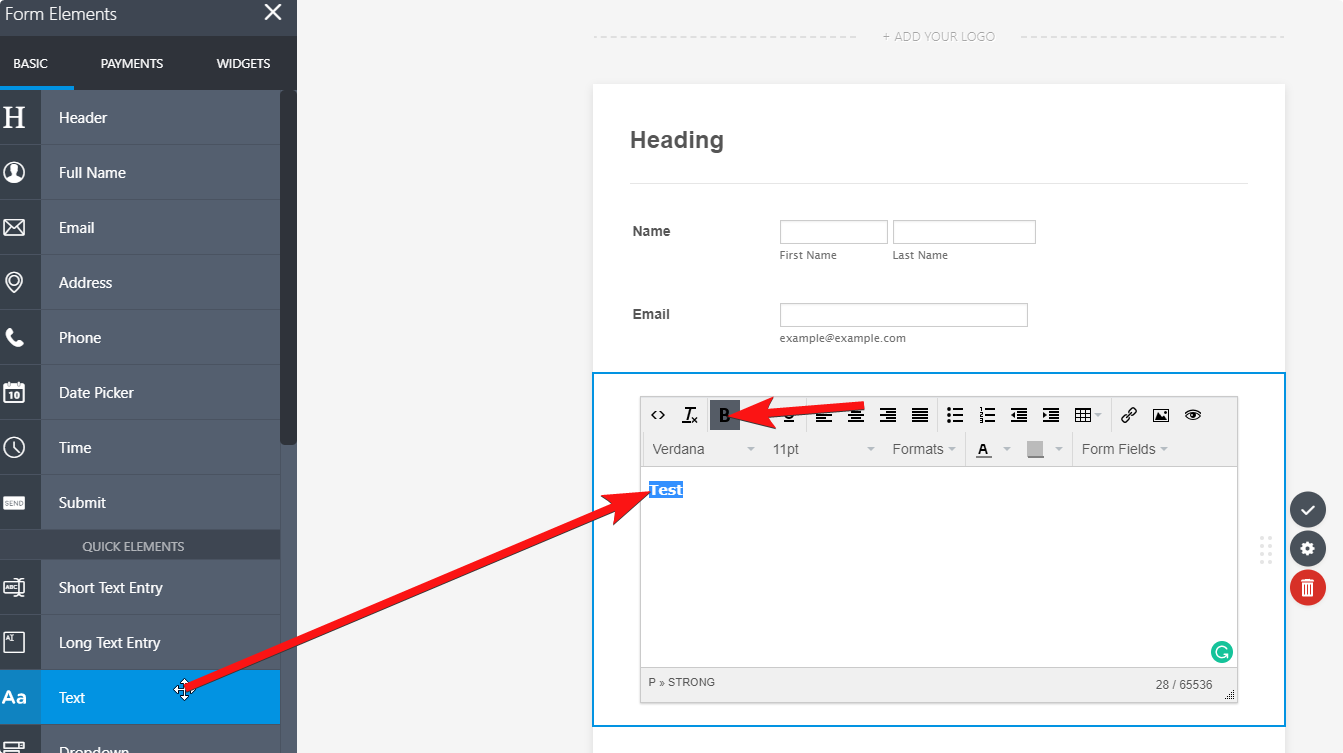Screen dimensions: 1343x753
Task: Add a bulleted list
Action: 955,415
